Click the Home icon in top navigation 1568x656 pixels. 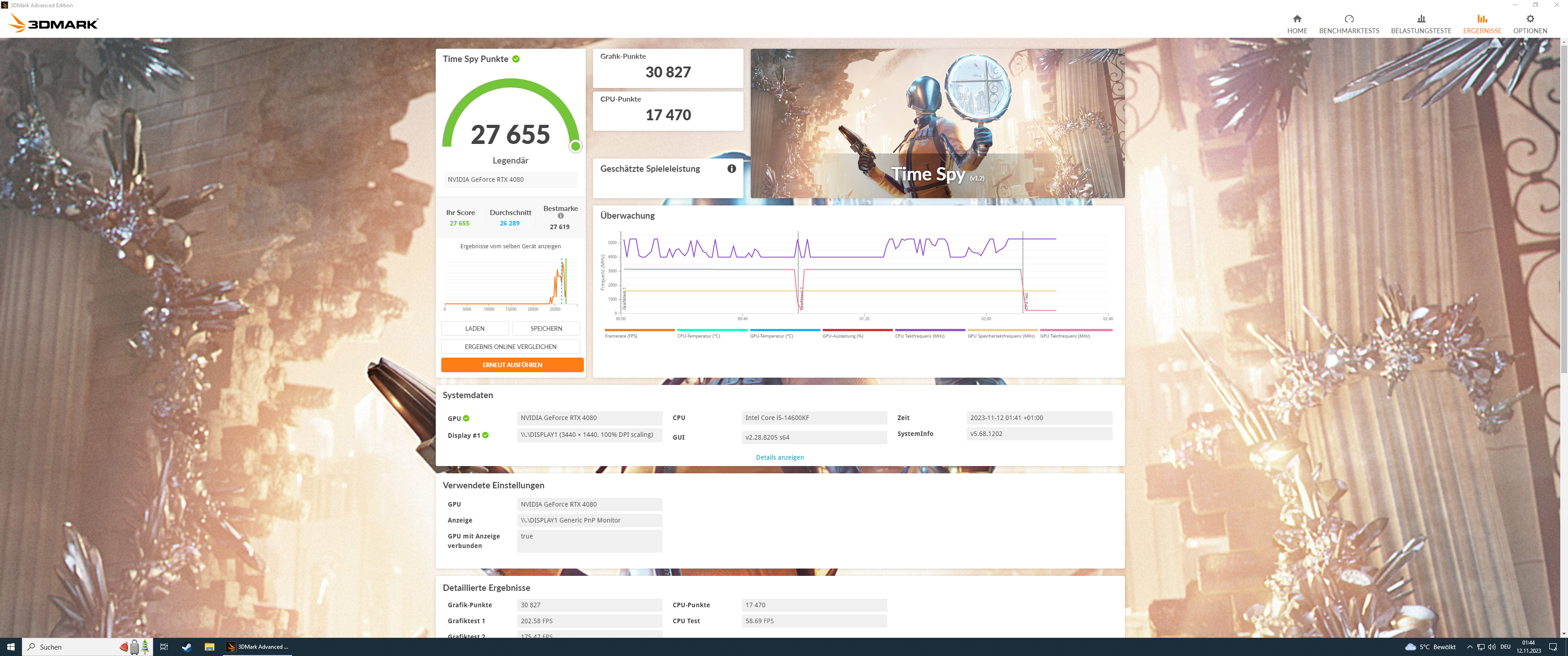(1296, 19)
